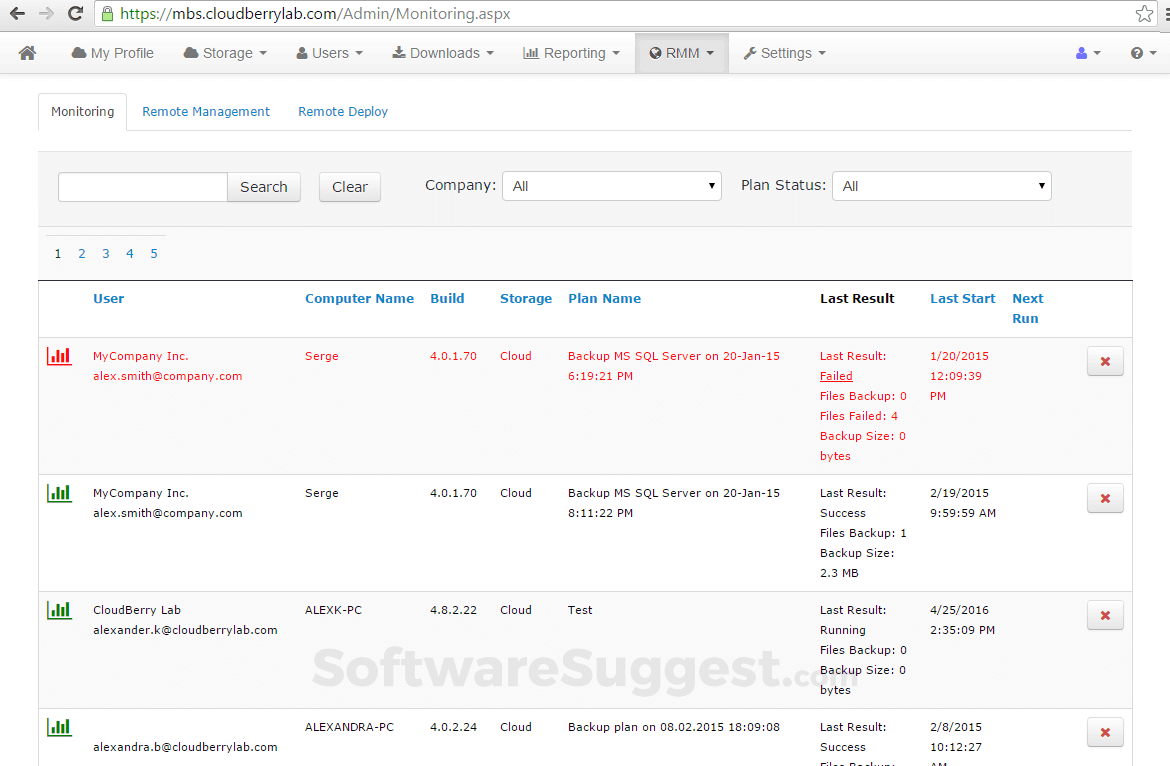Delete the Test plan with its X button
Screen dimensions: 1170x766
(x=1104, y=615)
